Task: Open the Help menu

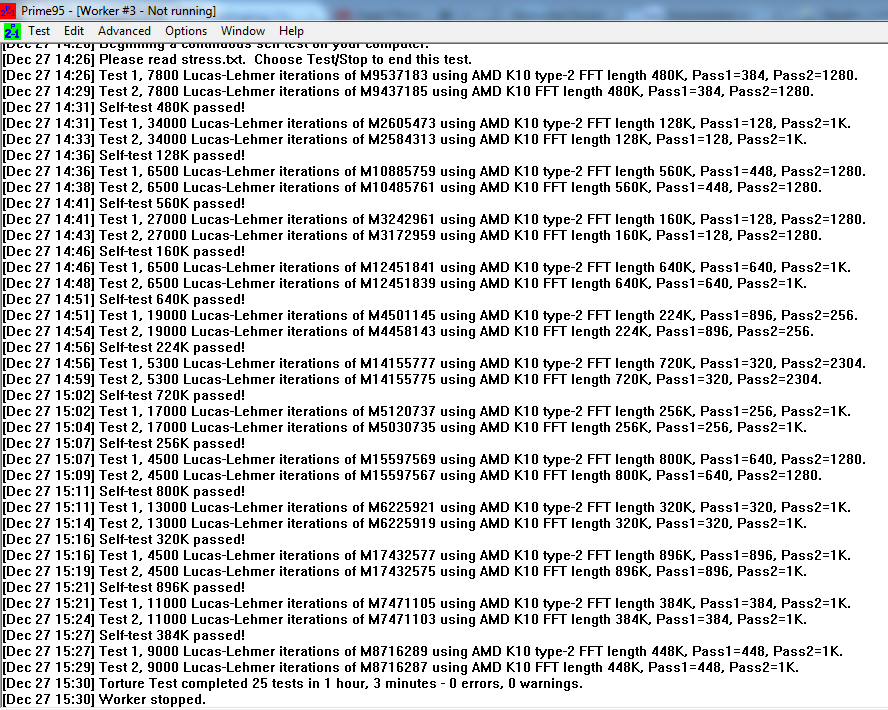Action: click(x=291, y=31)
